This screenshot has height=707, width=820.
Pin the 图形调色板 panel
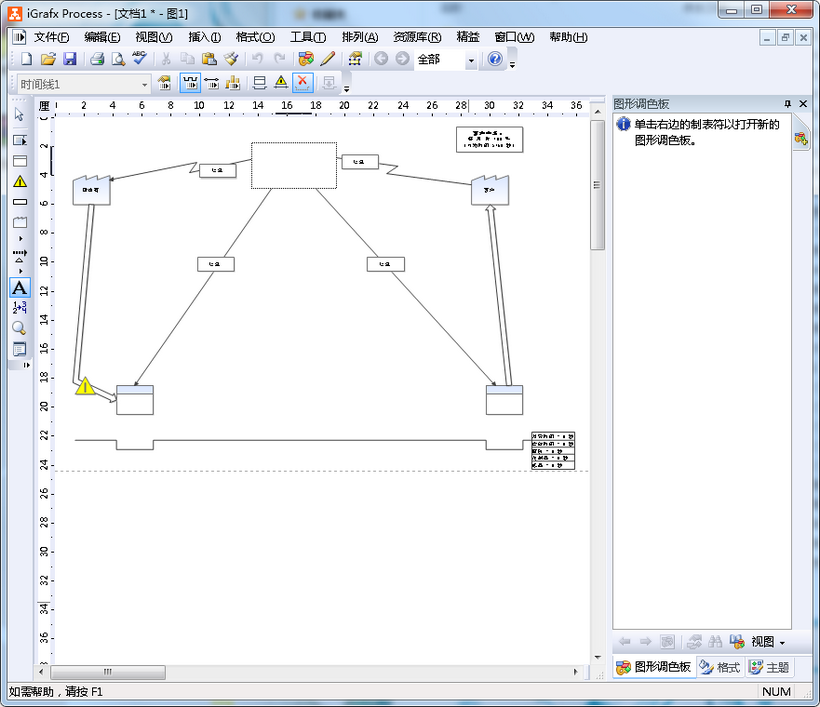click(788, 104)
